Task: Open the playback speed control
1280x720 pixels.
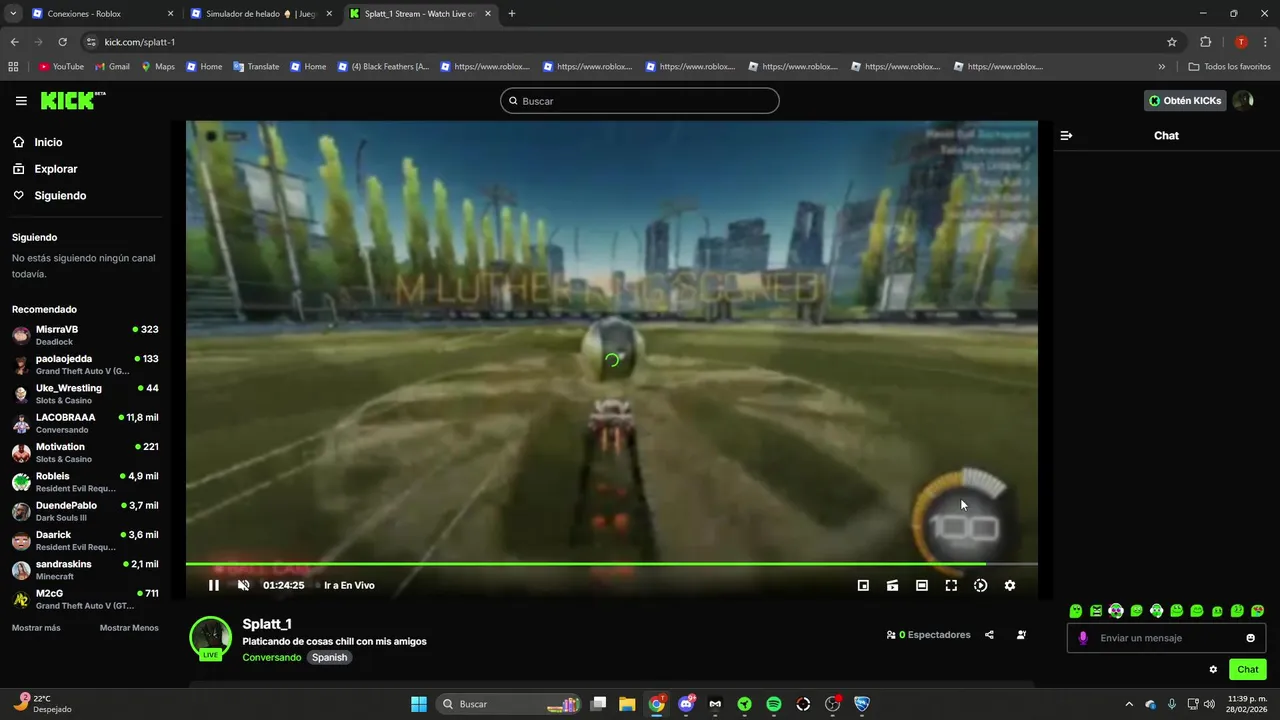Action: click(980, 585)
